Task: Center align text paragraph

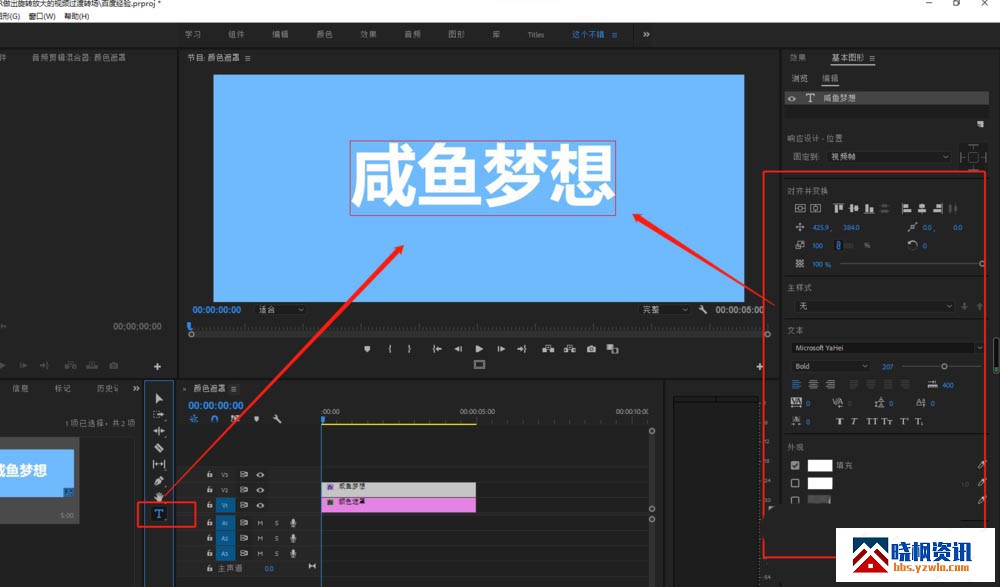Action: (x=813, y=384)
